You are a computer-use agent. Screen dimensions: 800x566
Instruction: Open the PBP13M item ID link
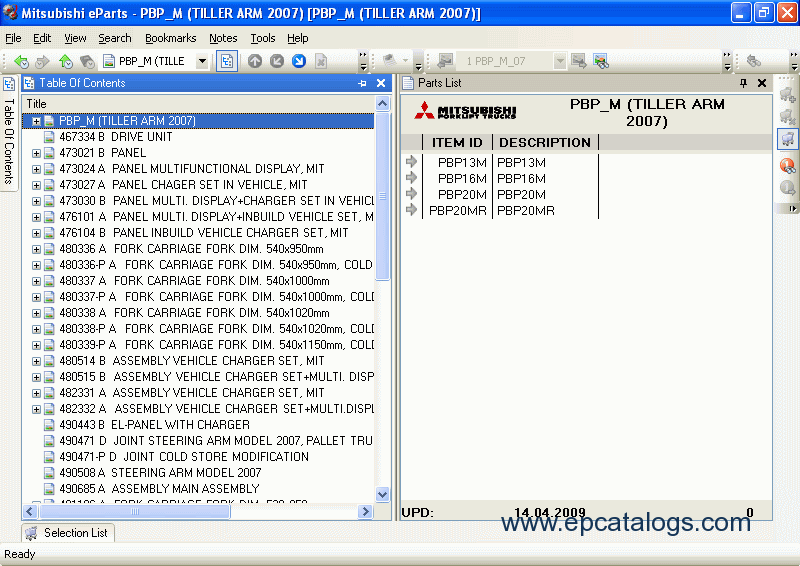pos(462,162)
